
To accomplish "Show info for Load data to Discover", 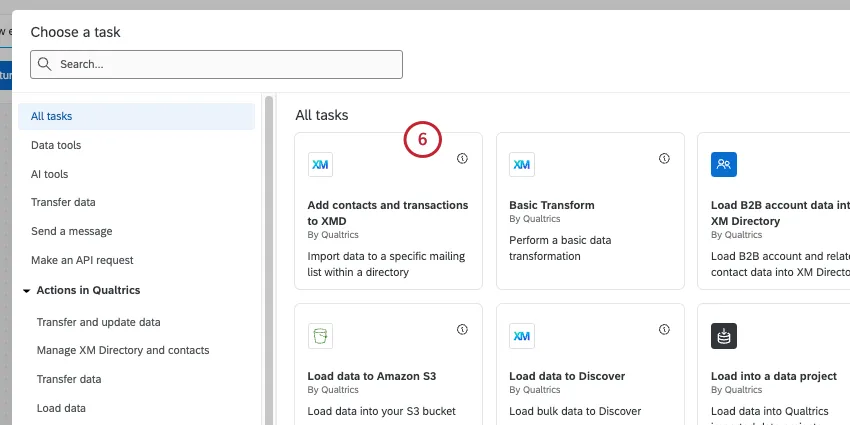I will coord(664,329).
